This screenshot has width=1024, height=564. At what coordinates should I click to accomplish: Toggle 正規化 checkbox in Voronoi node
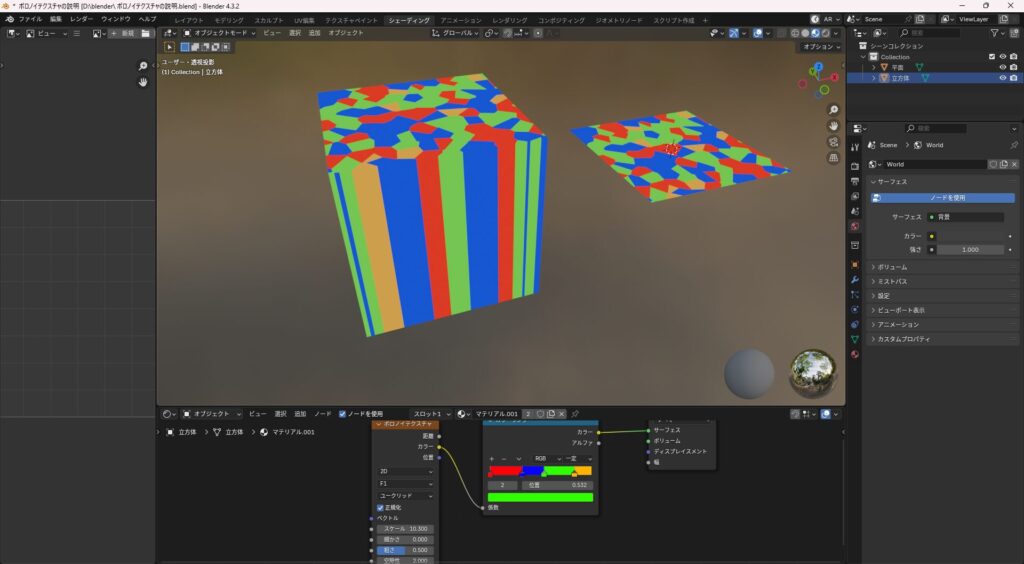[380, 507]
